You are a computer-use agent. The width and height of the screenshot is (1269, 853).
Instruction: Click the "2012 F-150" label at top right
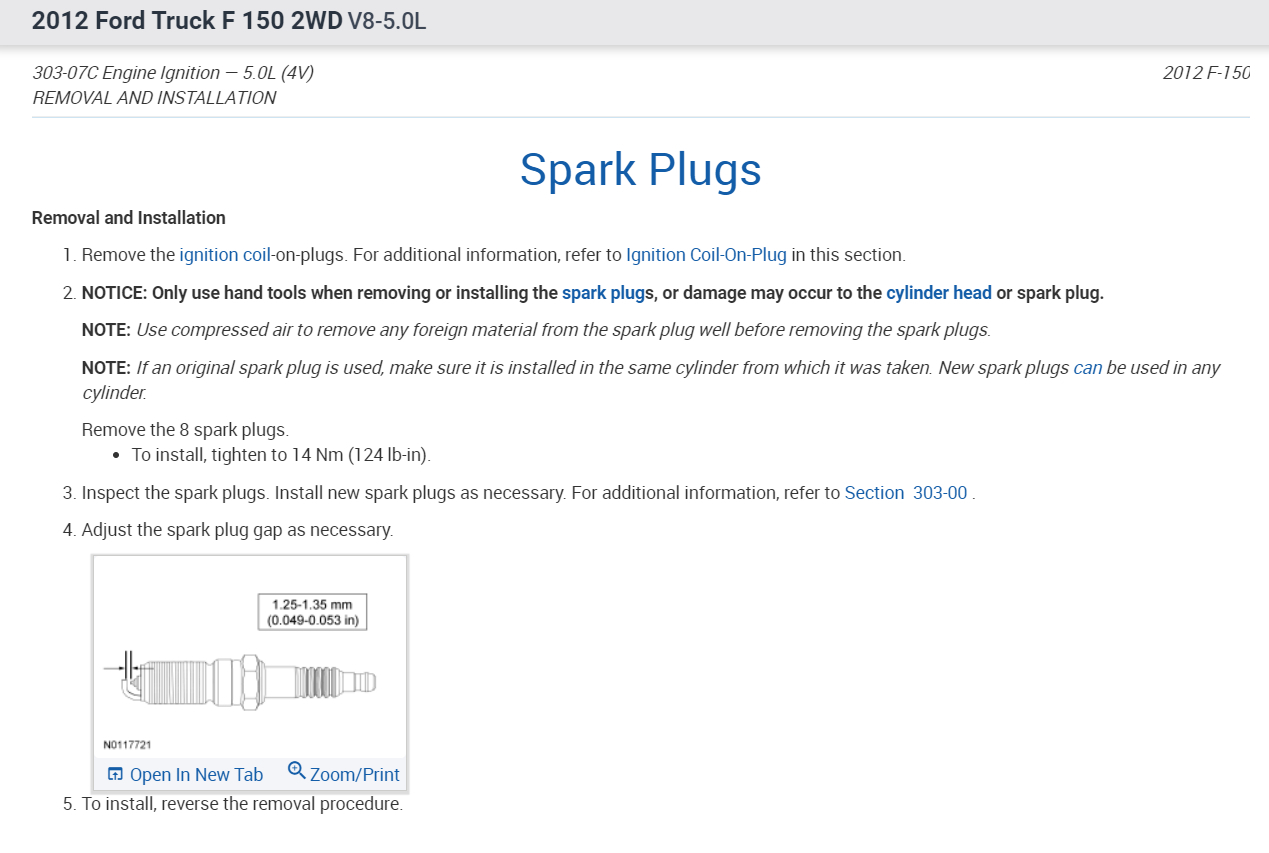[x=1206, y=73]
